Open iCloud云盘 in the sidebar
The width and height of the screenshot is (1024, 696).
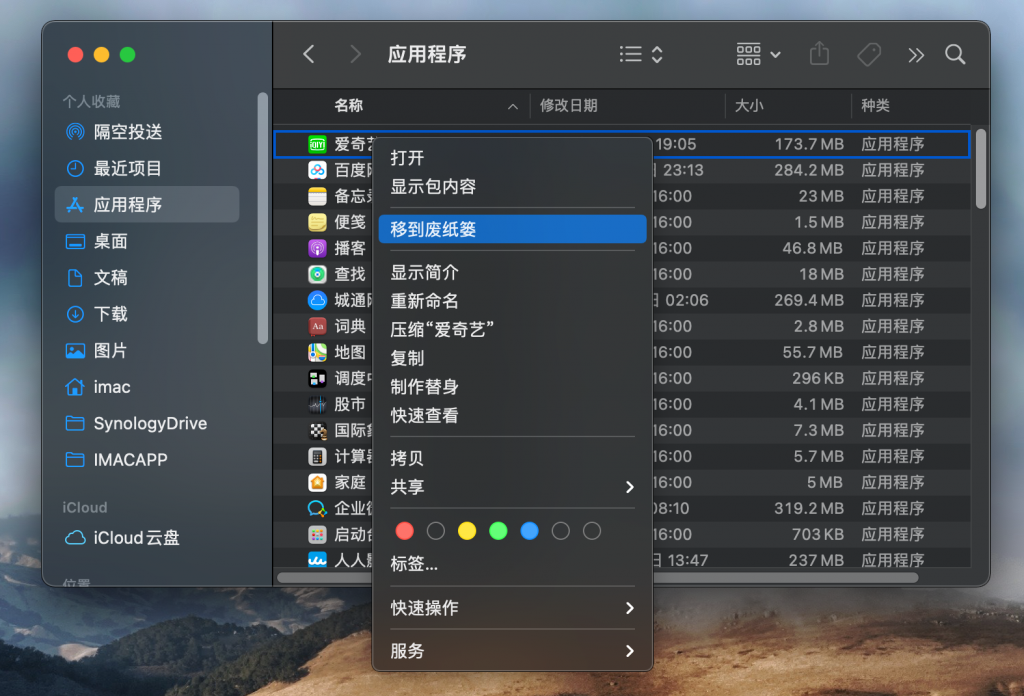[147, 537]
